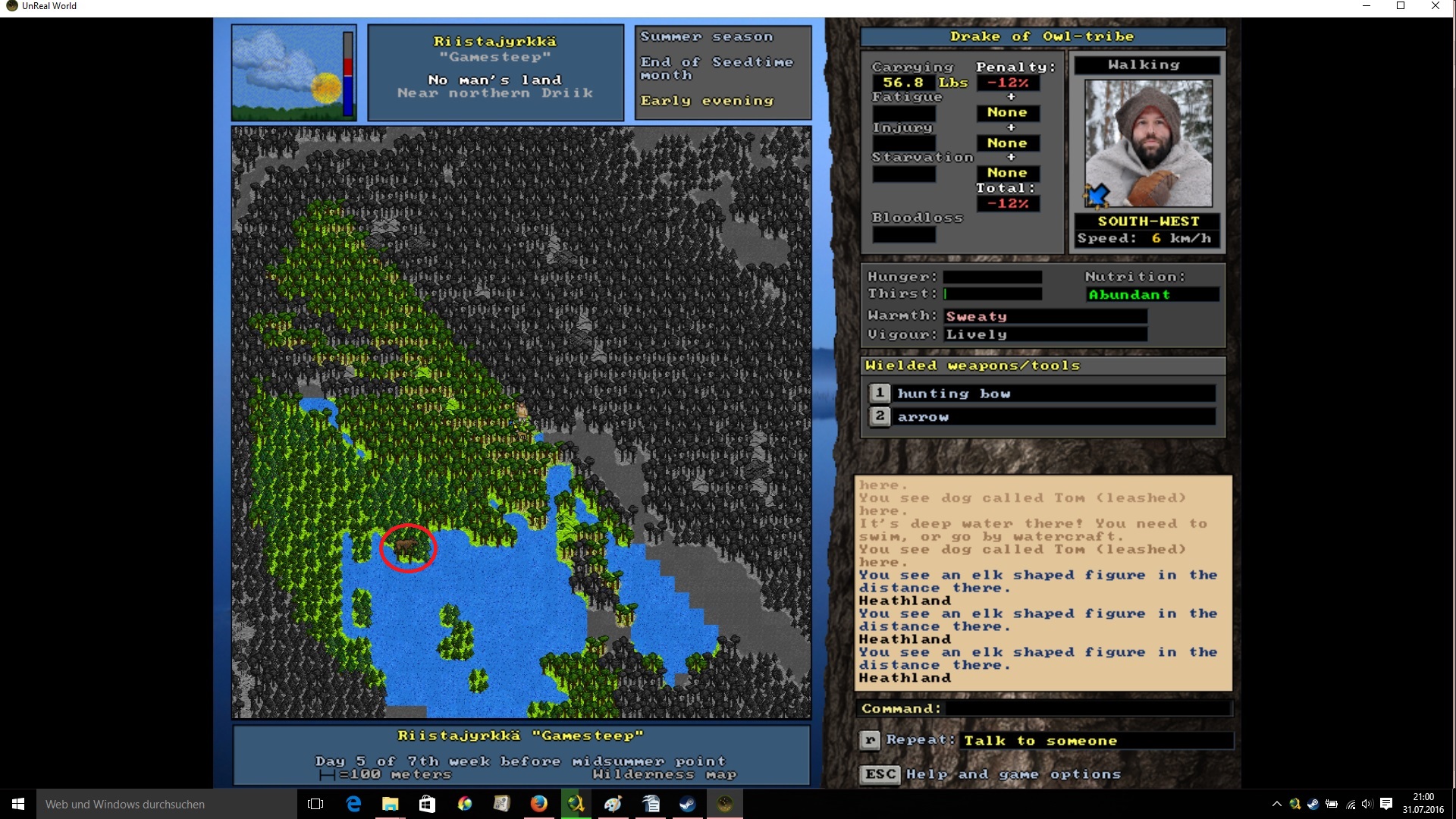Open Task View in the taskbar
Screen dimensions: 1456x819
pos(315,804)
